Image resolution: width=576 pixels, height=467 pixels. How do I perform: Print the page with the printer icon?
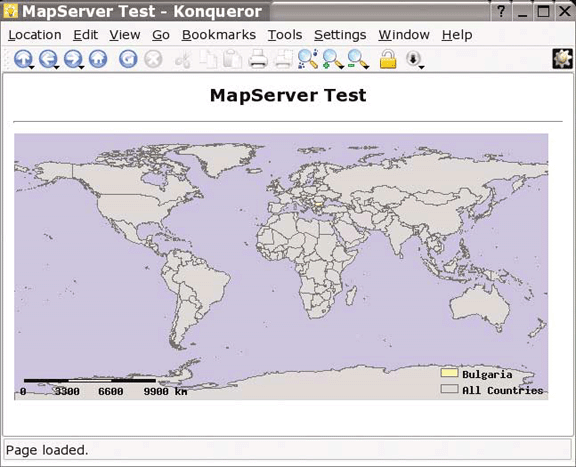pyautogui.click(x=258, y=59)
